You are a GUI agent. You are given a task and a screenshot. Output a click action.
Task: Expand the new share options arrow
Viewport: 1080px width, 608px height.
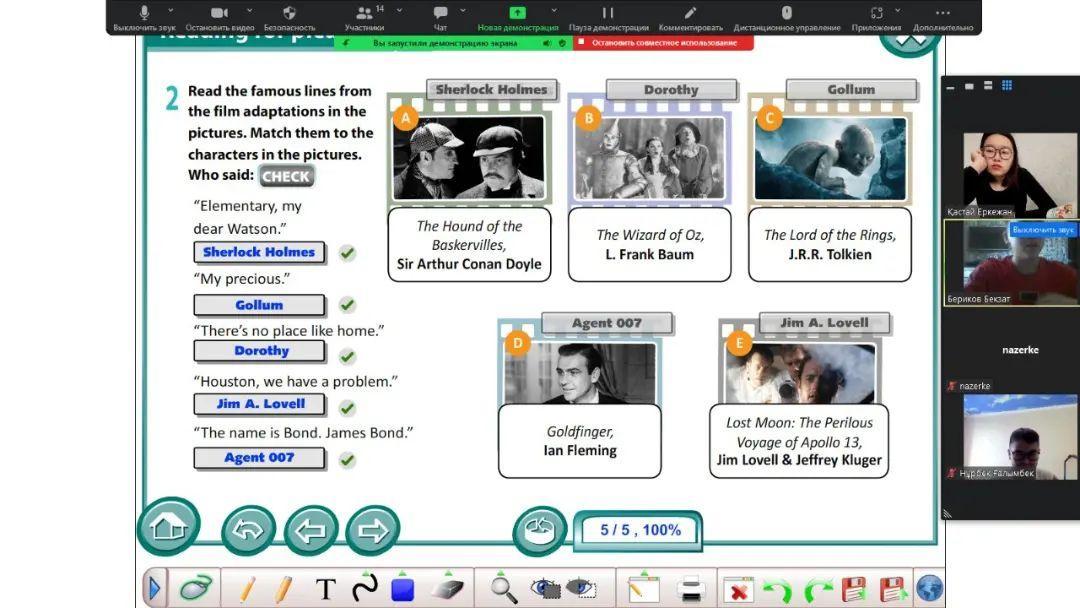pyautogui.click(x=554, y=10)
